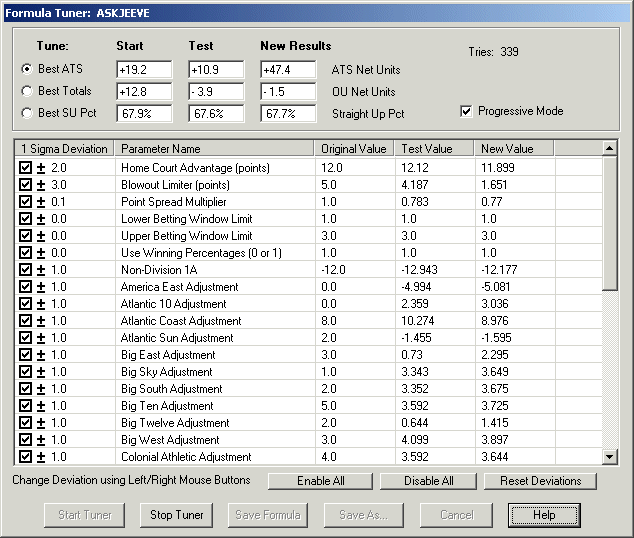Screen dimensions: 634x538
Task: Toggle the Big Sky Adjustment checkbox
Action: 25,371
